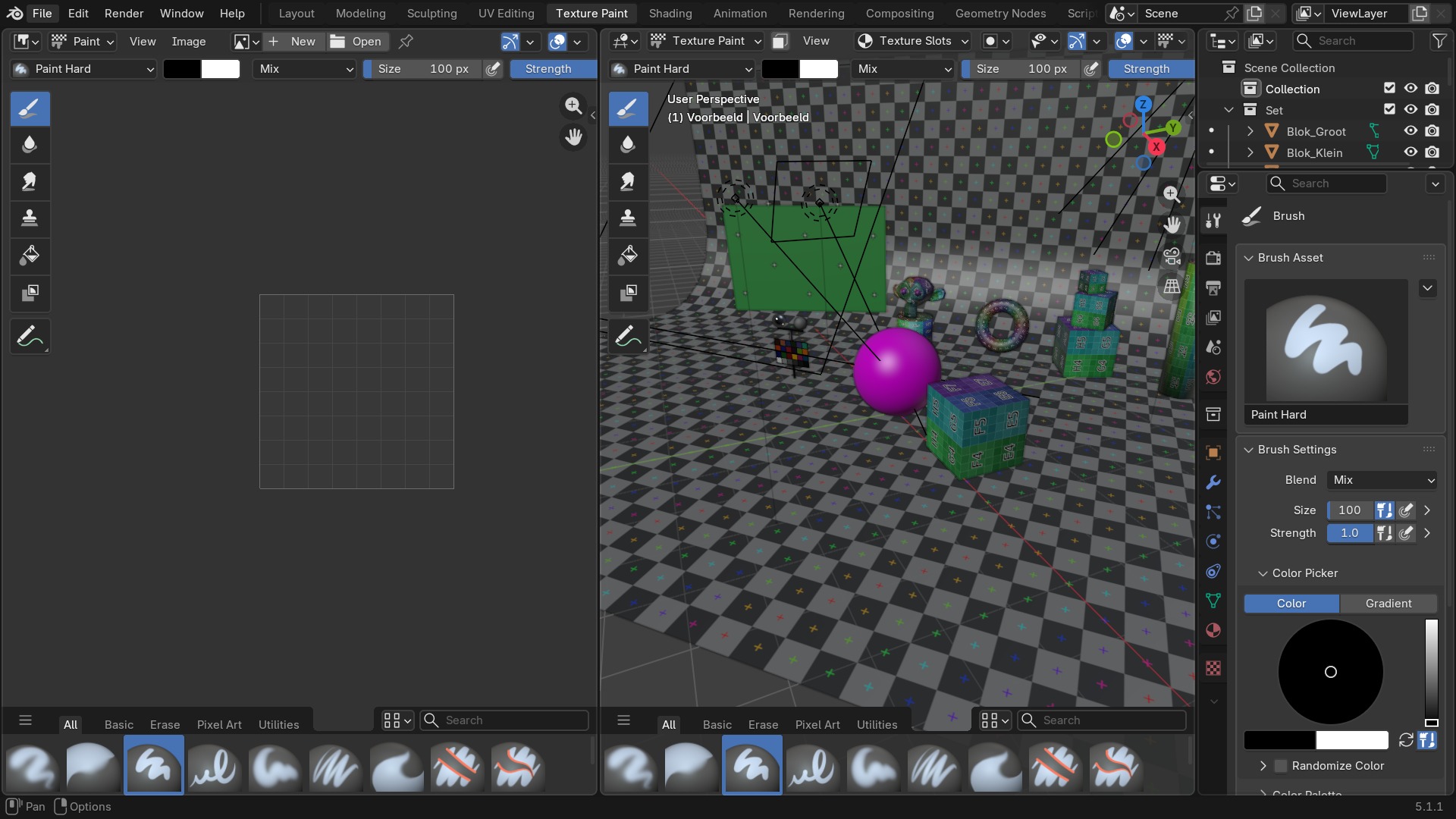Screen dimensions: 1456x819
Task: Click the outliner filter funnel icon
Action: coord(1439,41)
